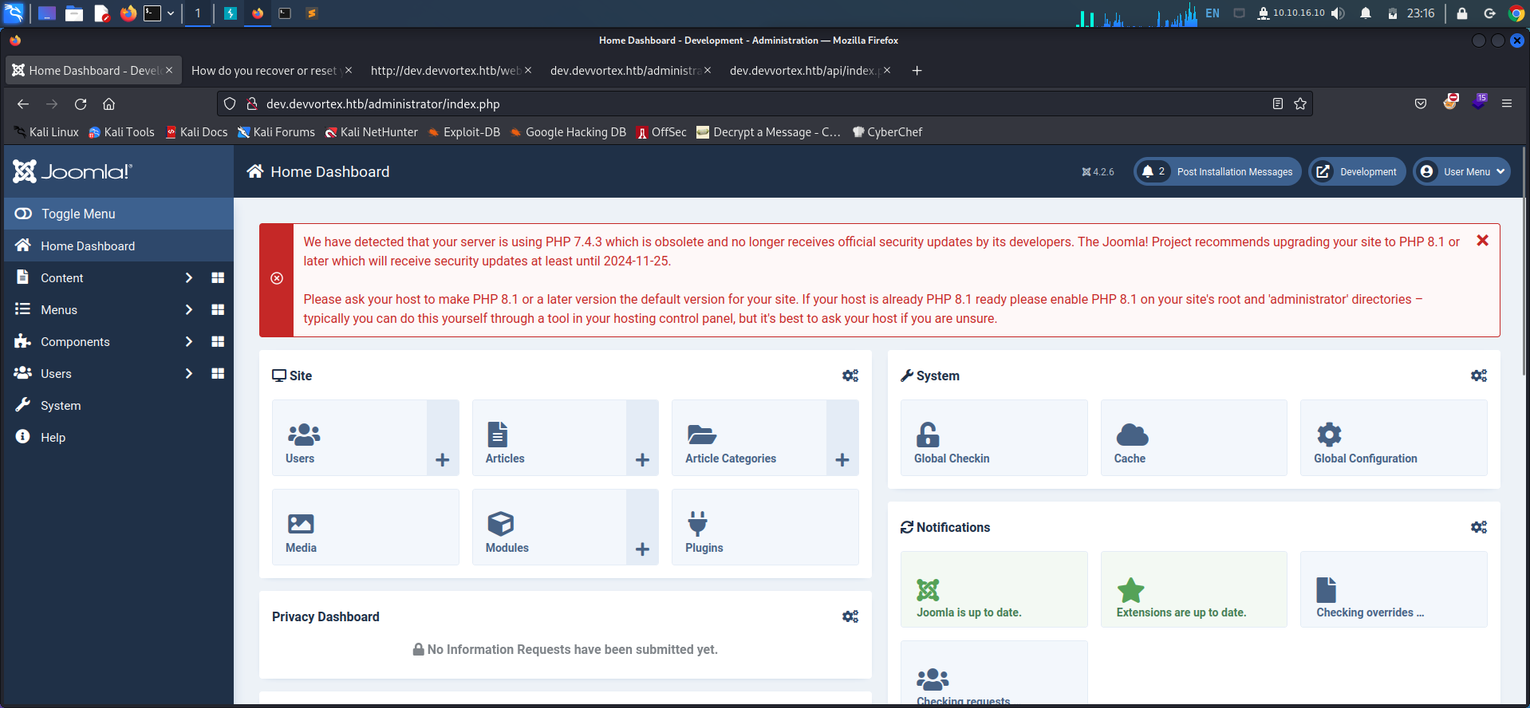The height and width of the screenshot is (708, 1530).
Task: Open volume control in system tray
Action: (1338, 13)
